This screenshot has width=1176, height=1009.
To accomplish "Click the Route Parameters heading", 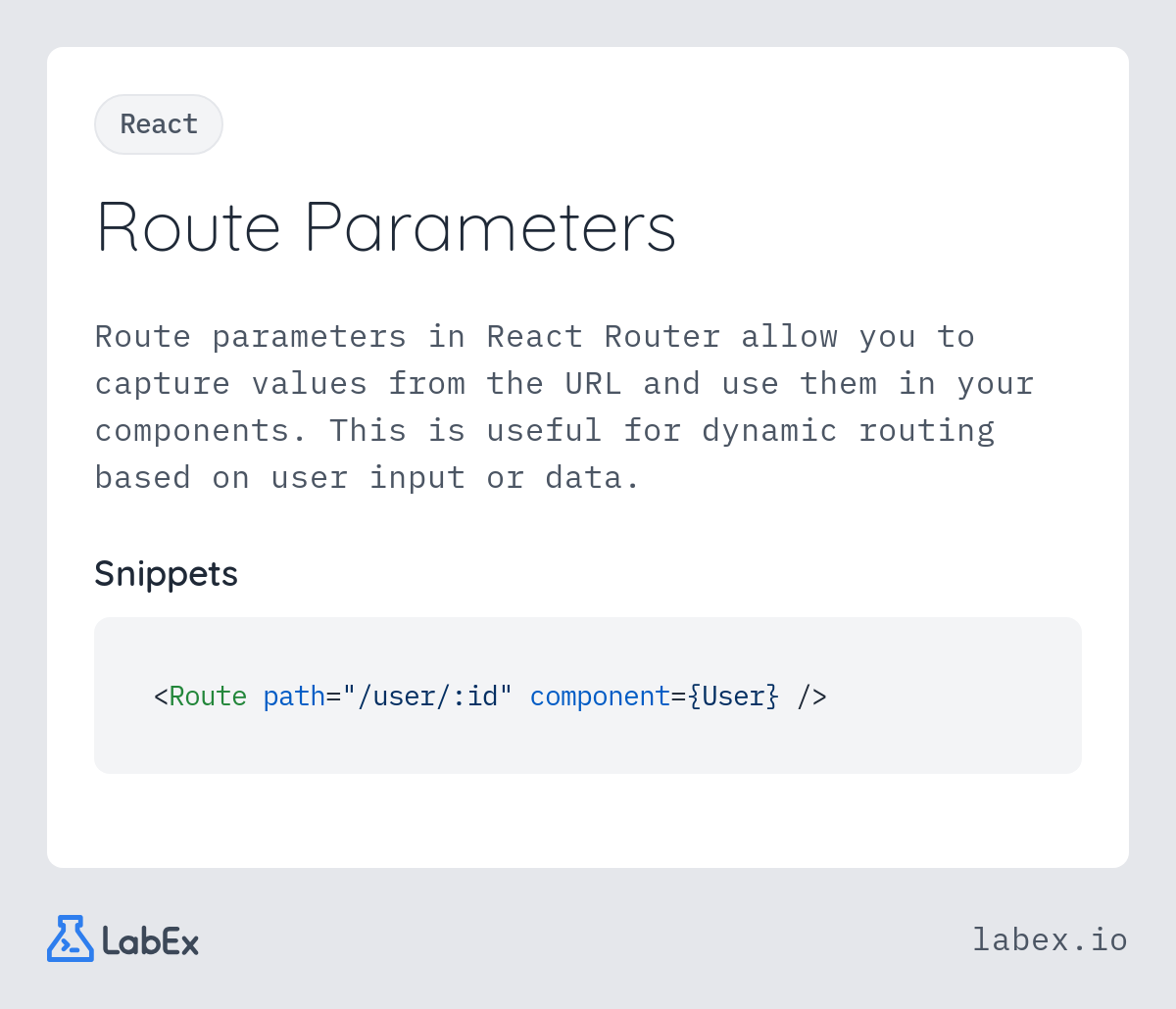I will tap(386, 227).
